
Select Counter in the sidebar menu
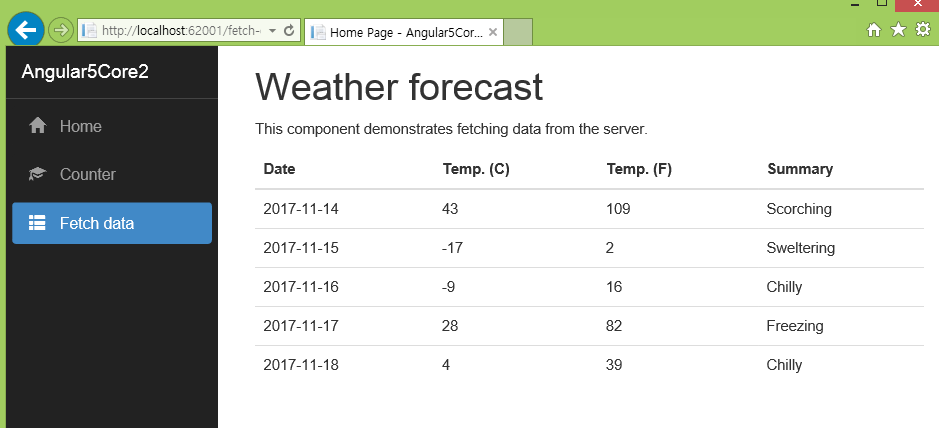87,174
